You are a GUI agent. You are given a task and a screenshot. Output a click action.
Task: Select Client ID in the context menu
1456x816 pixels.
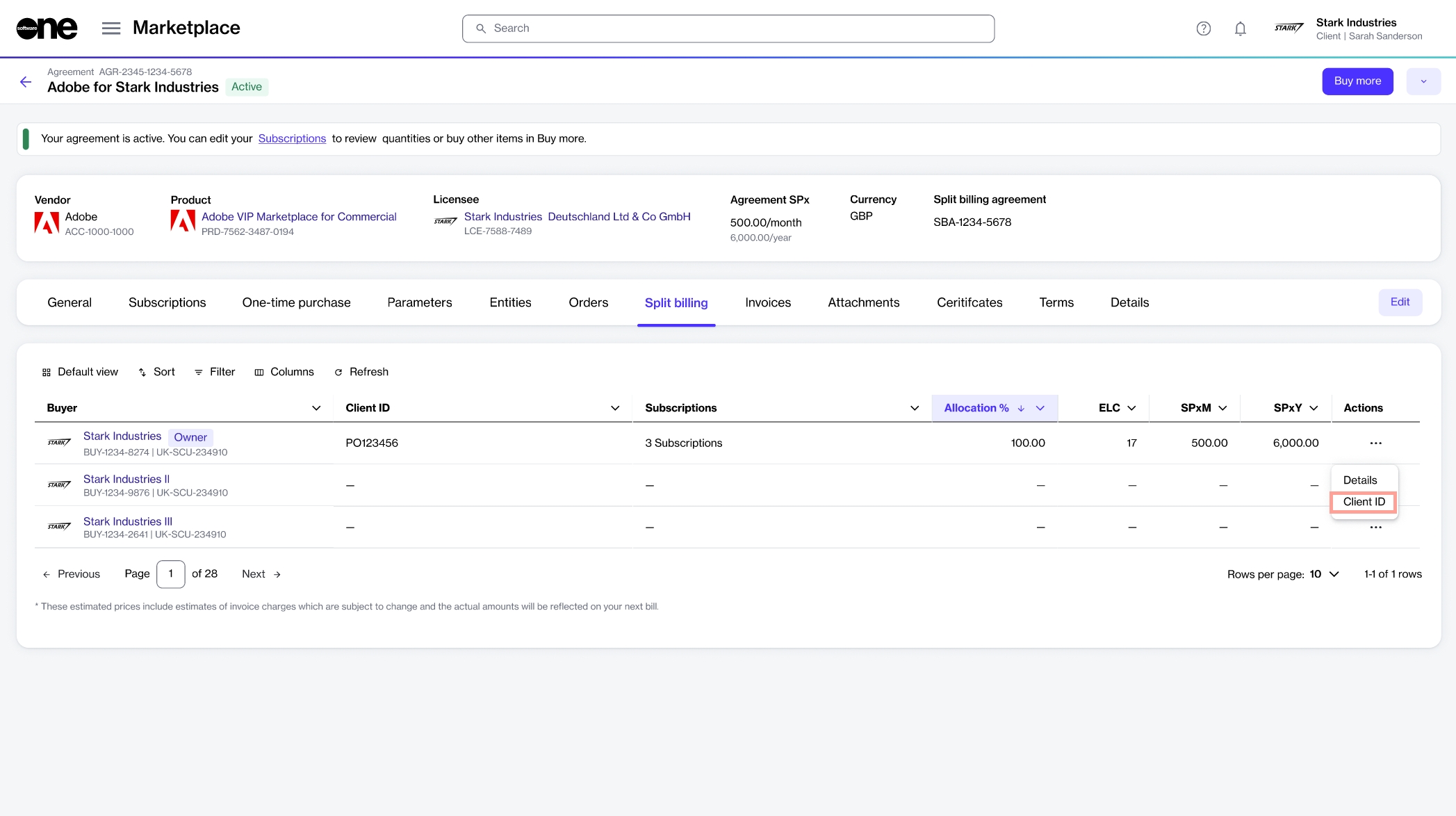click(x=1364, y=502)
